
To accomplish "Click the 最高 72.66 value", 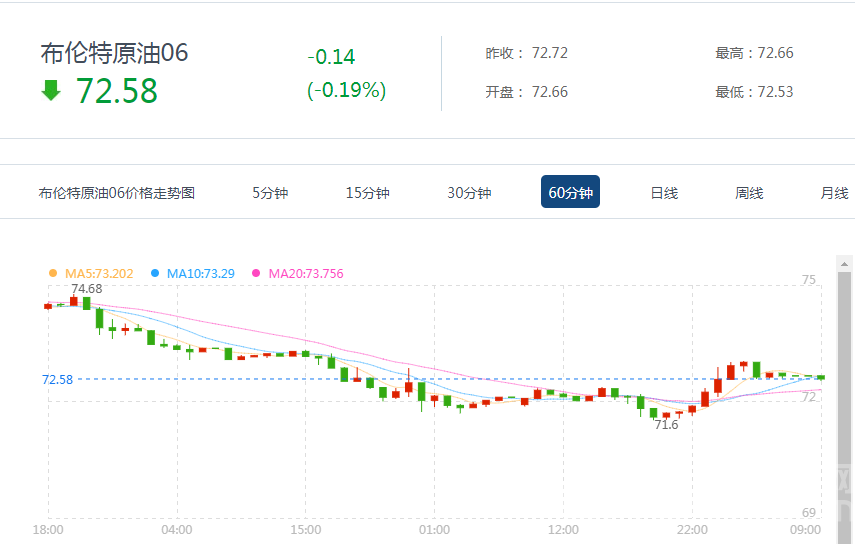I will pos(775,53).
